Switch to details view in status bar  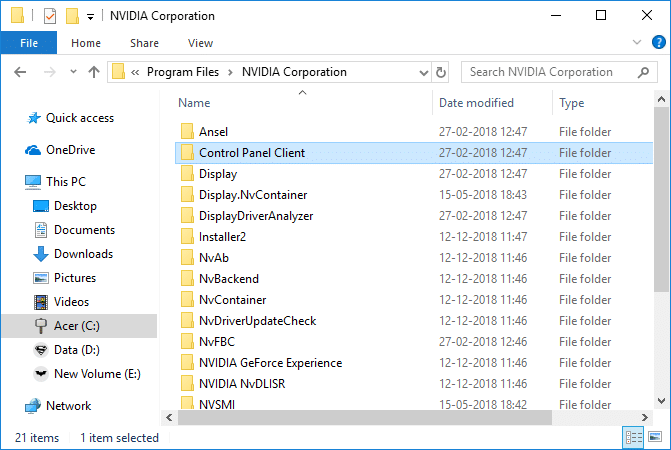(633, 437)
